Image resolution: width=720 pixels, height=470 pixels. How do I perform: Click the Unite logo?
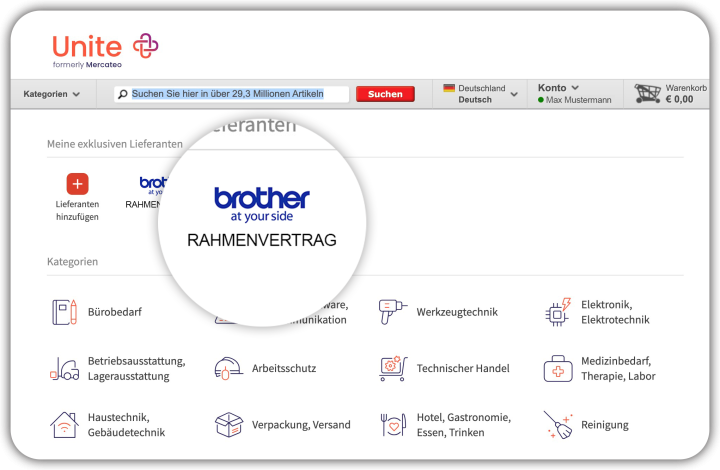(104, 48)
